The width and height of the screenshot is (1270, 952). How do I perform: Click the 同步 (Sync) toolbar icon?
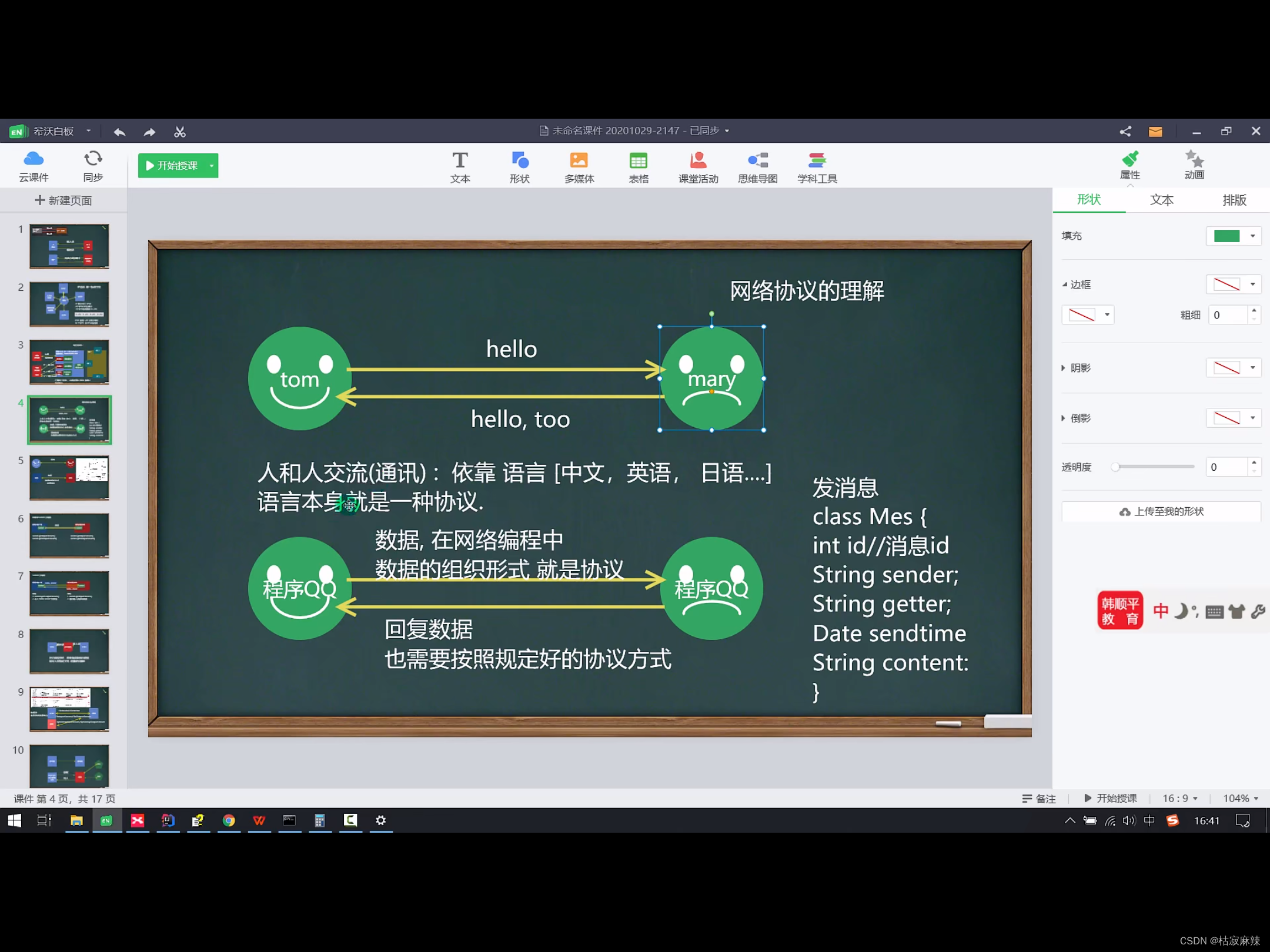pos(92,165)
